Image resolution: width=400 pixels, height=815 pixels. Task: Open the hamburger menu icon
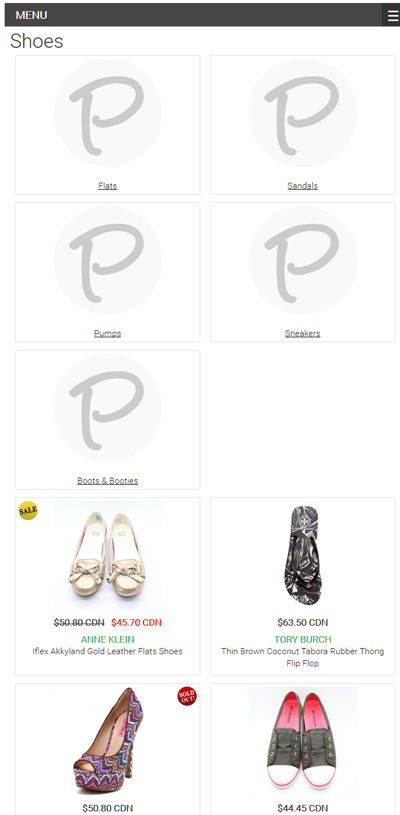tap(392, 15)
